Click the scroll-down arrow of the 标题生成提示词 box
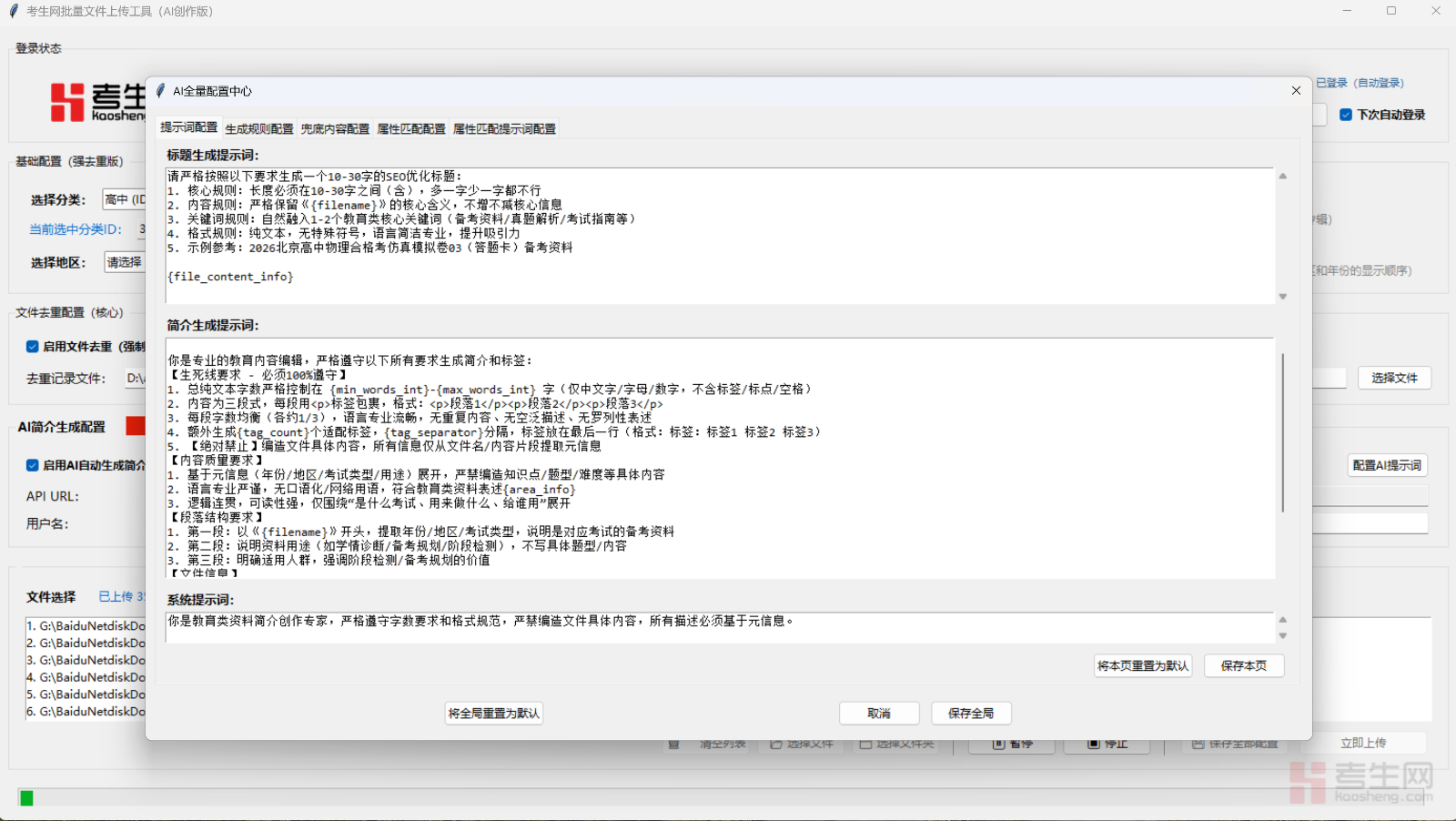This screenshot has width=1456, height=821. (x=1283, y=297)
